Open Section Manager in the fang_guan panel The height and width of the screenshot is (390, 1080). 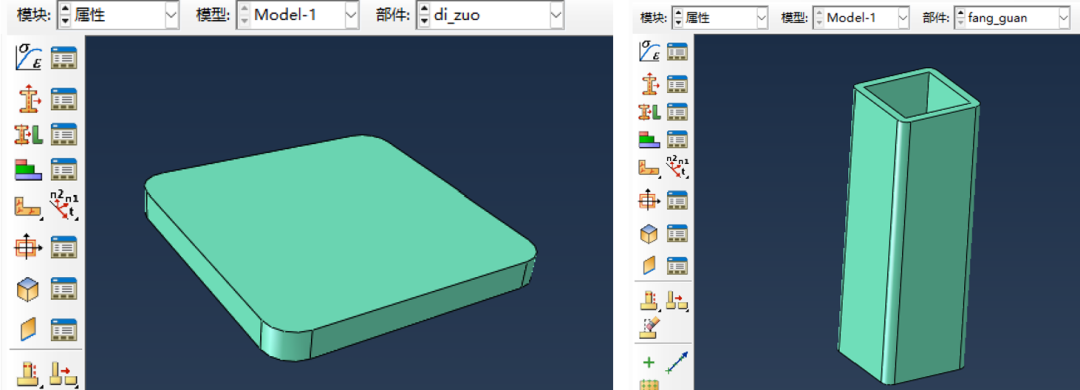pos(678,84)
